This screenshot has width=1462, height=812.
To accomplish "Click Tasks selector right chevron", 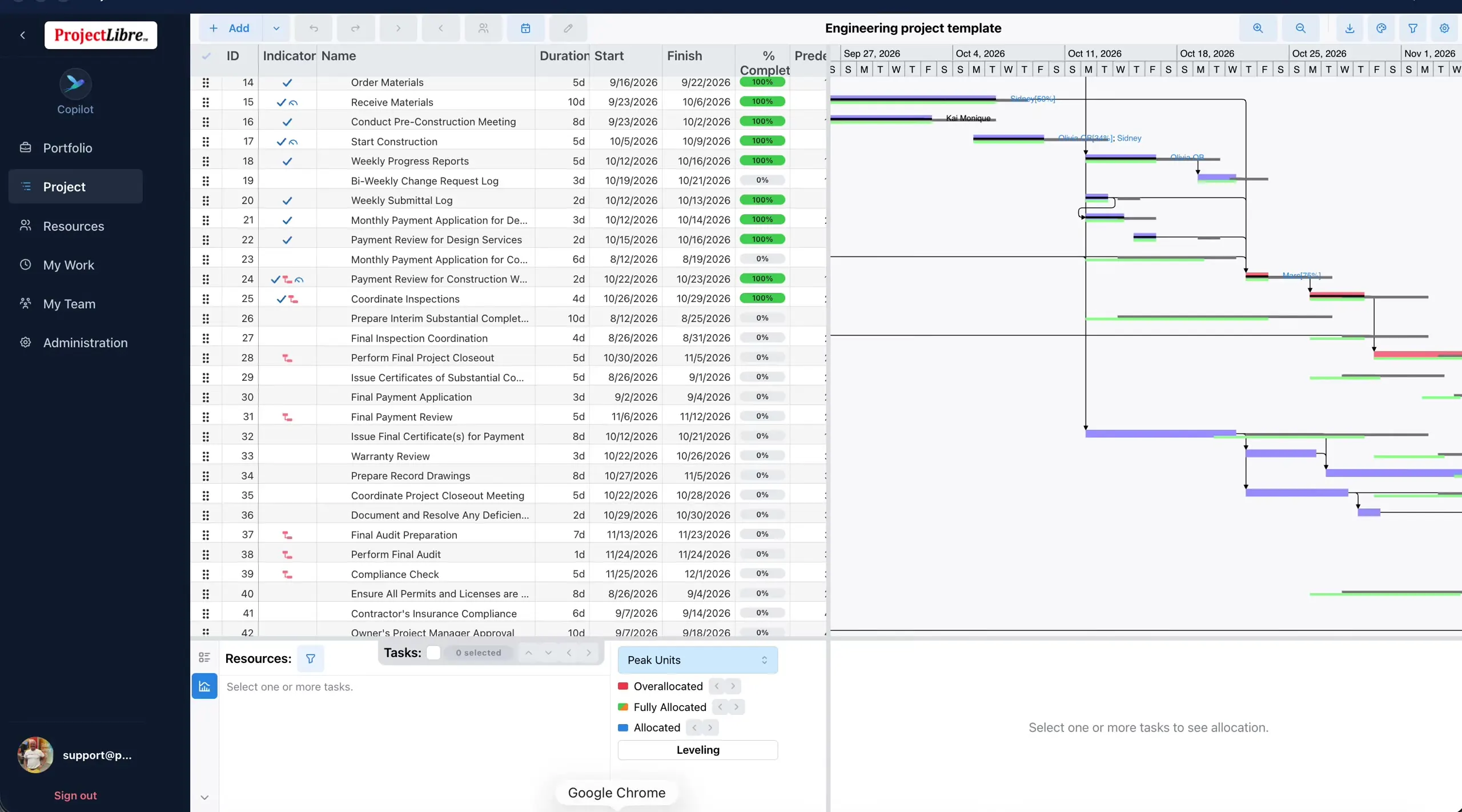I will (x=589, y=653).
